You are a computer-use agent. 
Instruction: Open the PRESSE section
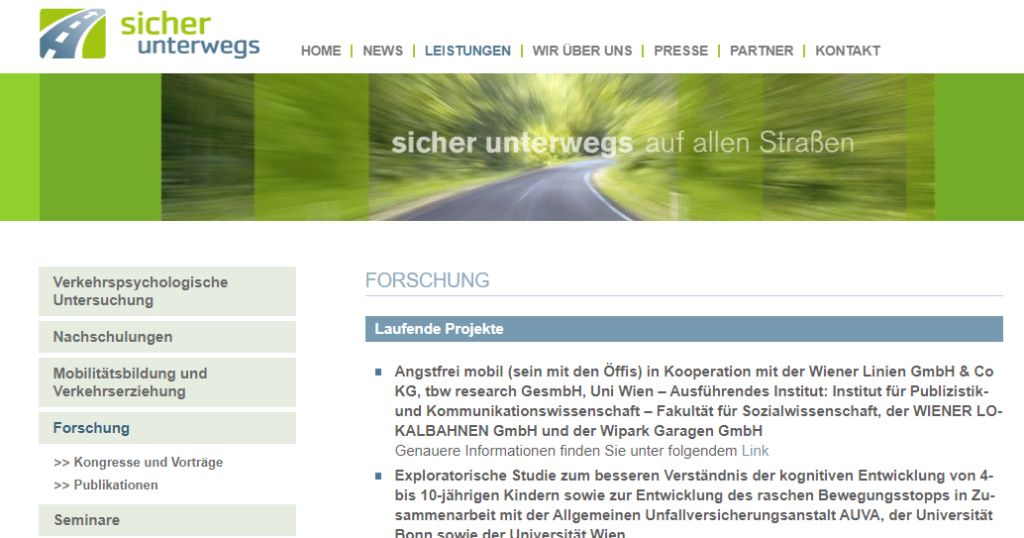click(x=680, y=51)
